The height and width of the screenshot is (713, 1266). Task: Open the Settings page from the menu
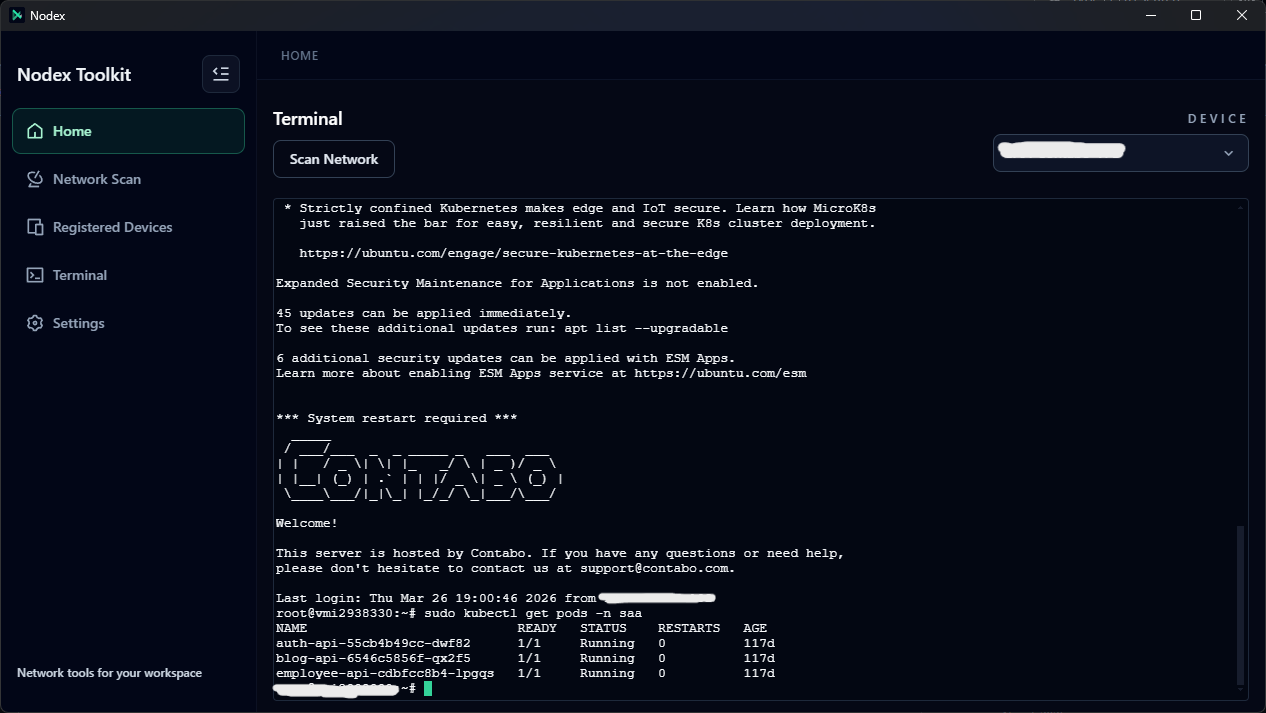78,322
